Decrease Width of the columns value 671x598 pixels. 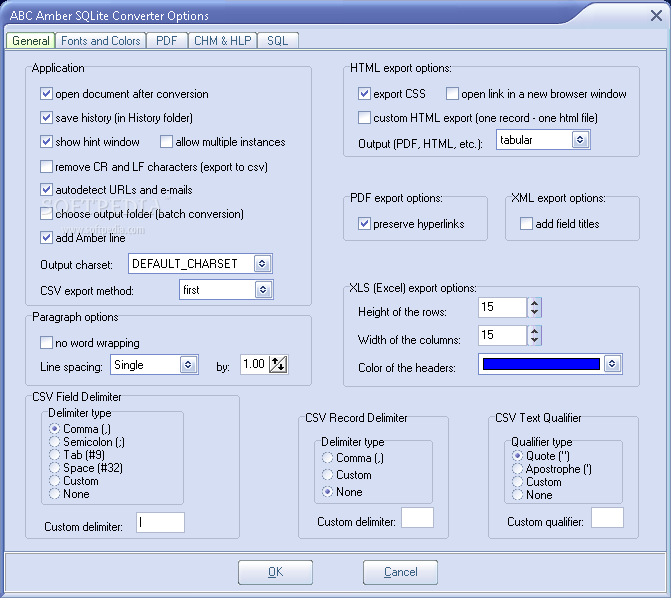pyautogui.click(x=534, y=340)
